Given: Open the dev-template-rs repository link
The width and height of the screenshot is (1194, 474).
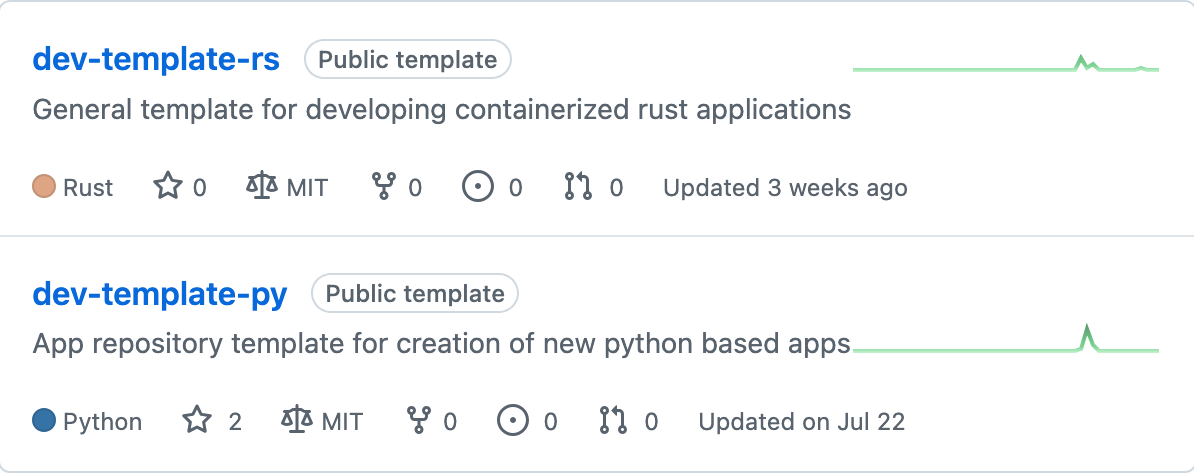Looking at the screenshot, I should point(156,60).
